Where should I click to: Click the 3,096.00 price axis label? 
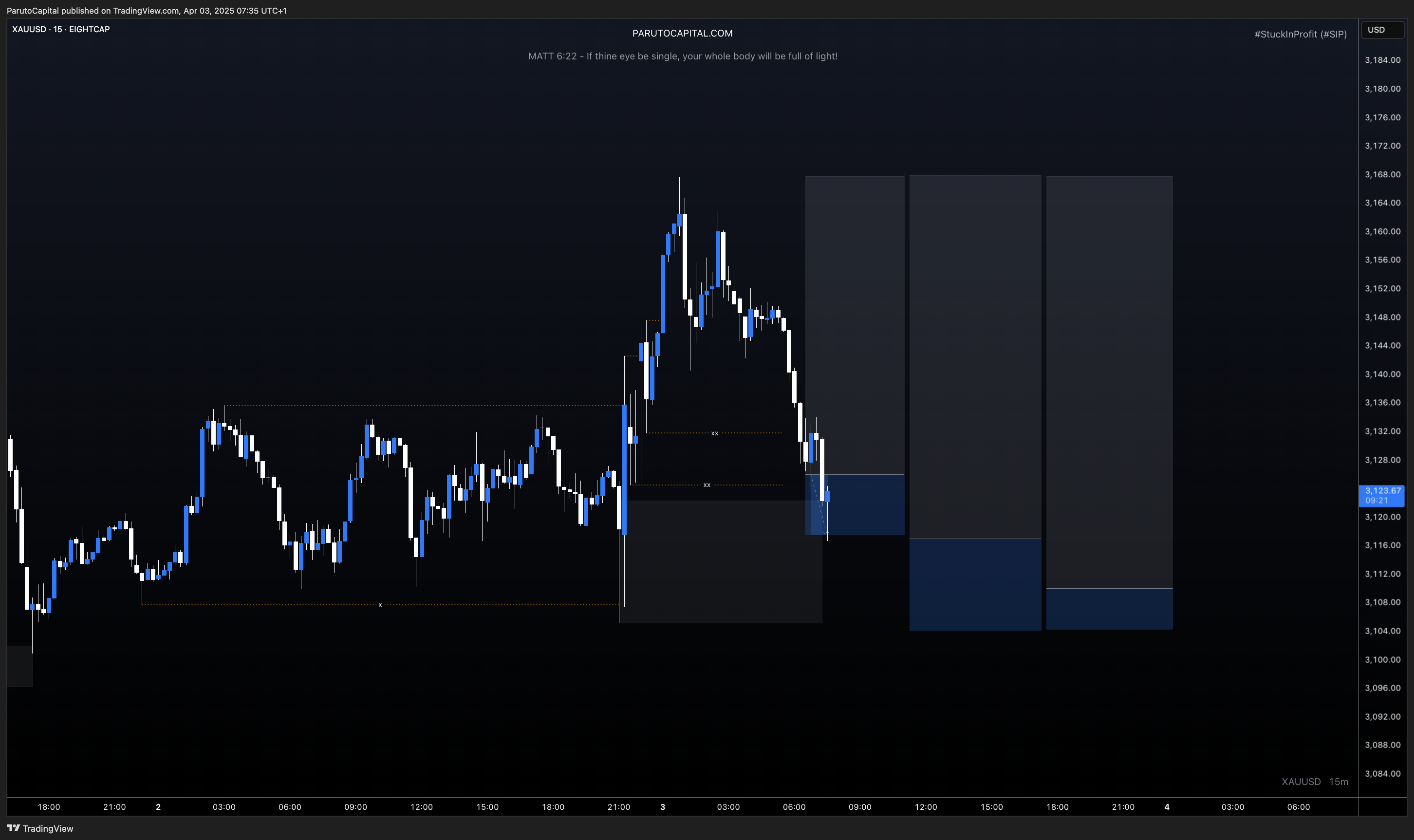(1382, 688)
